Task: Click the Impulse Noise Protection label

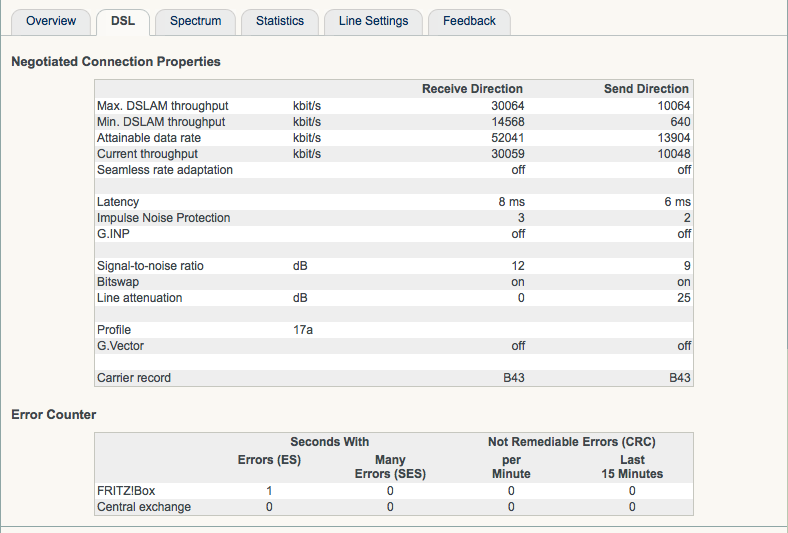Action: [x=163, y=218]
